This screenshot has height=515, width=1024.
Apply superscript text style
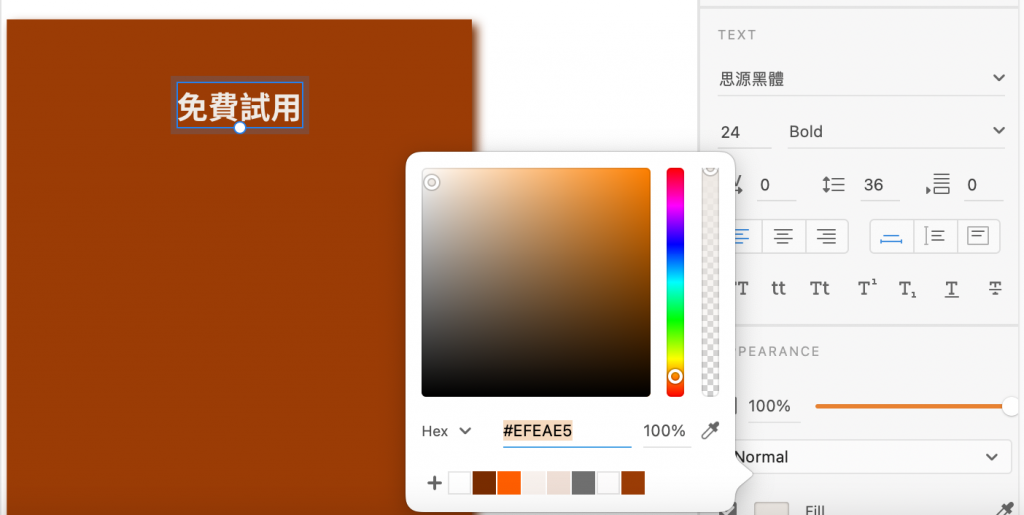867,288
